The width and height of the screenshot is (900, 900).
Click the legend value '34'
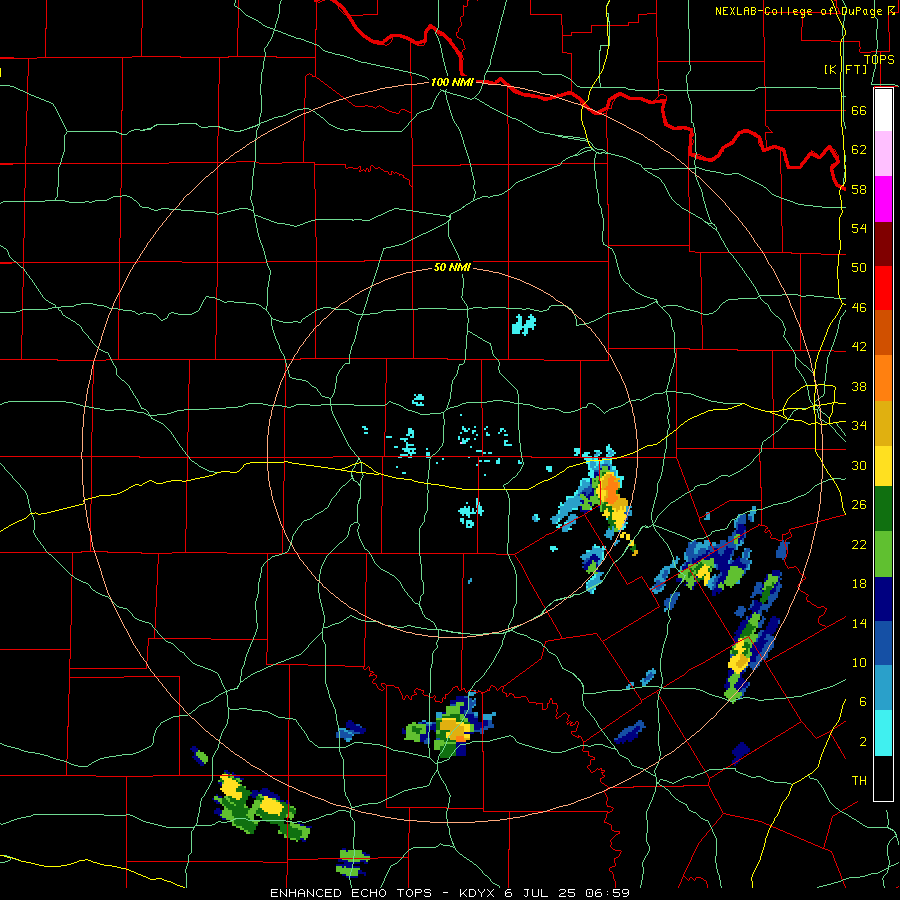[x=859, y=425]
